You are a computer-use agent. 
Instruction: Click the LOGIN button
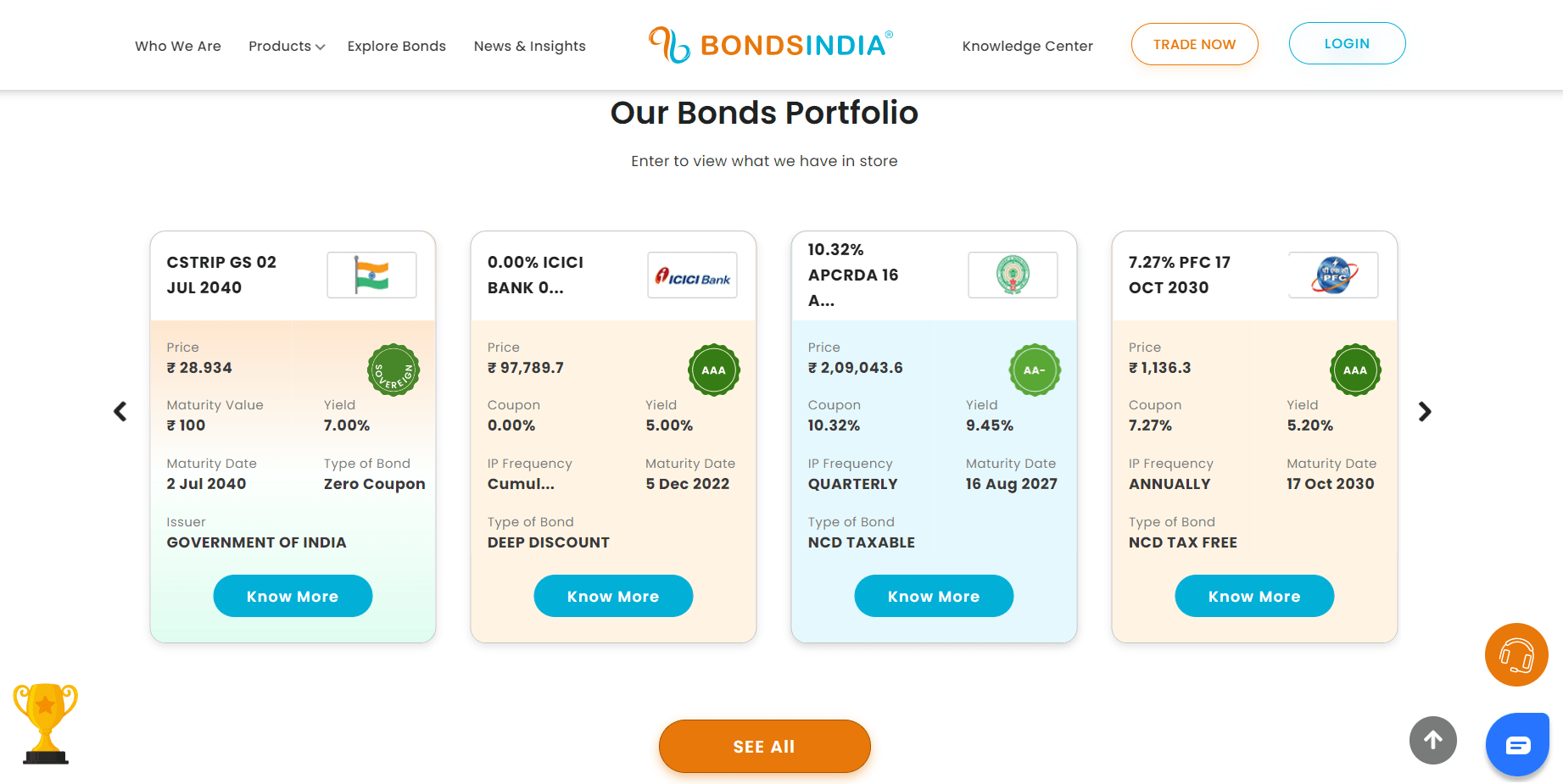coord(1347,43)
